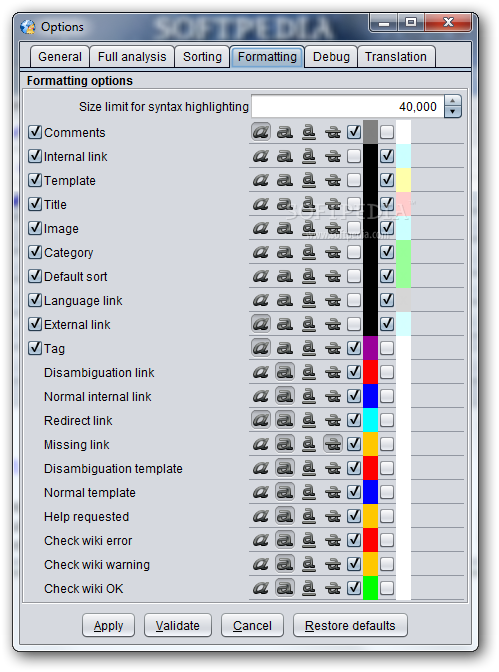Click the size limit value field
The image size is (499, 672).
[348, 106]
